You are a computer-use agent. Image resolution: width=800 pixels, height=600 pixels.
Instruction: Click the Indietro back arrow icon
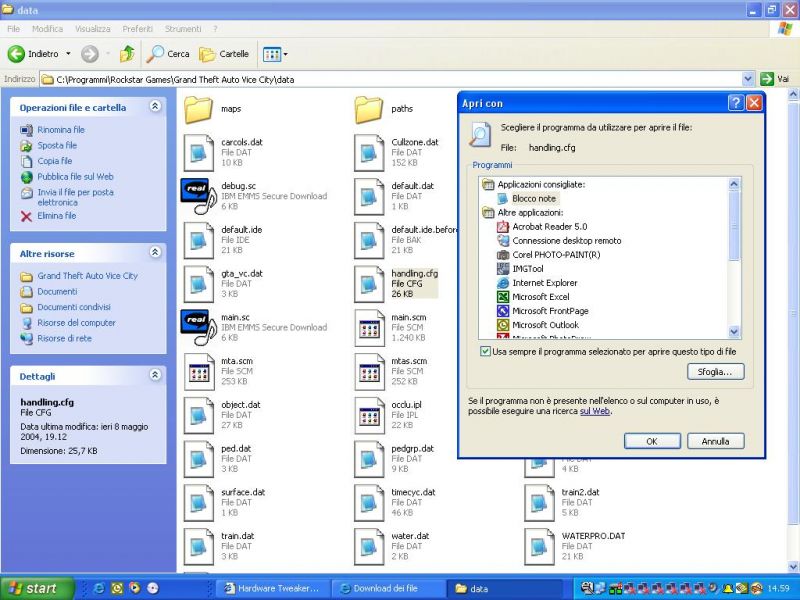tap(16, 54)
